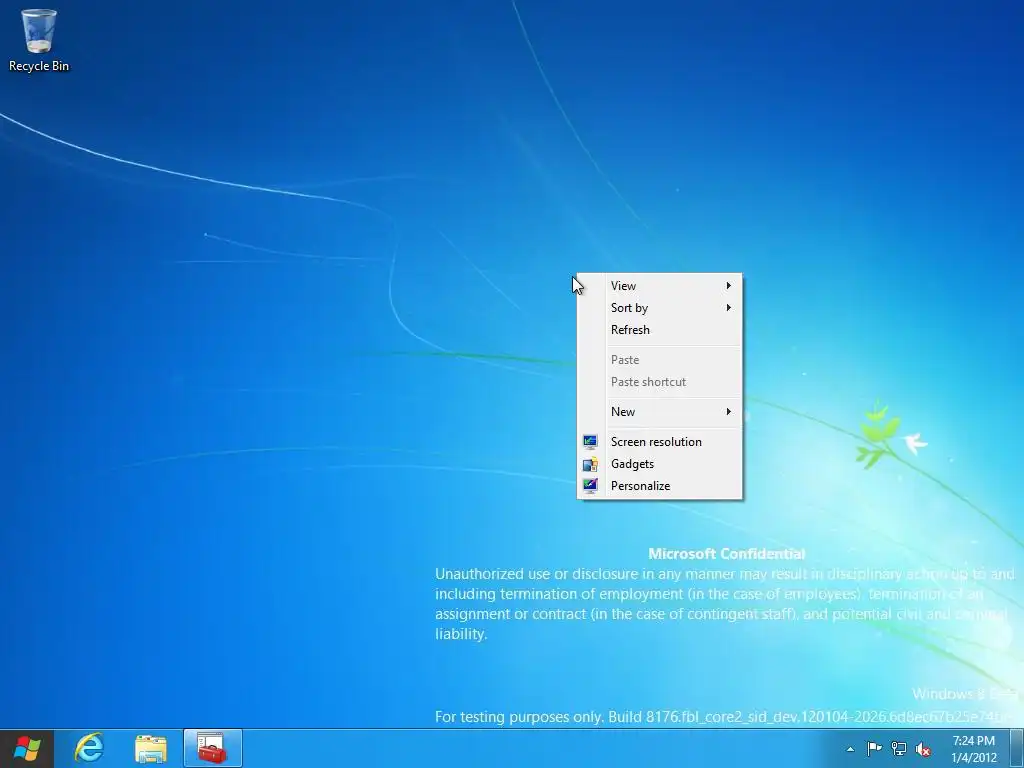Image resolution: width=1024 pixels, height=768 pixels.
Task: Select Screen resolution menu entry
Action: coord(660,441)
